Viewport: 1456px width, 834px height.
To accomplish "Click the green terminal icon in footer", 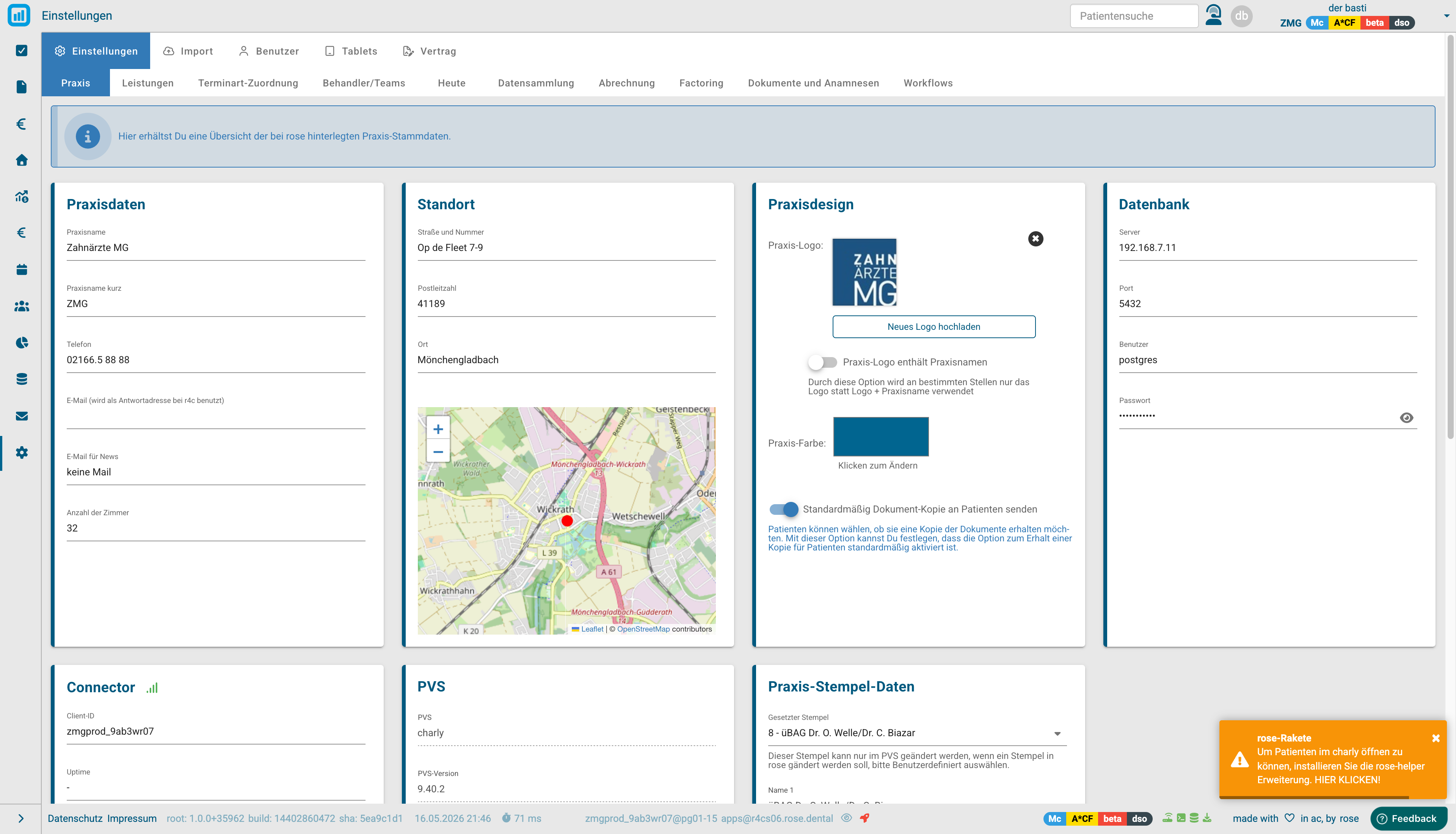I will 1181,818.
